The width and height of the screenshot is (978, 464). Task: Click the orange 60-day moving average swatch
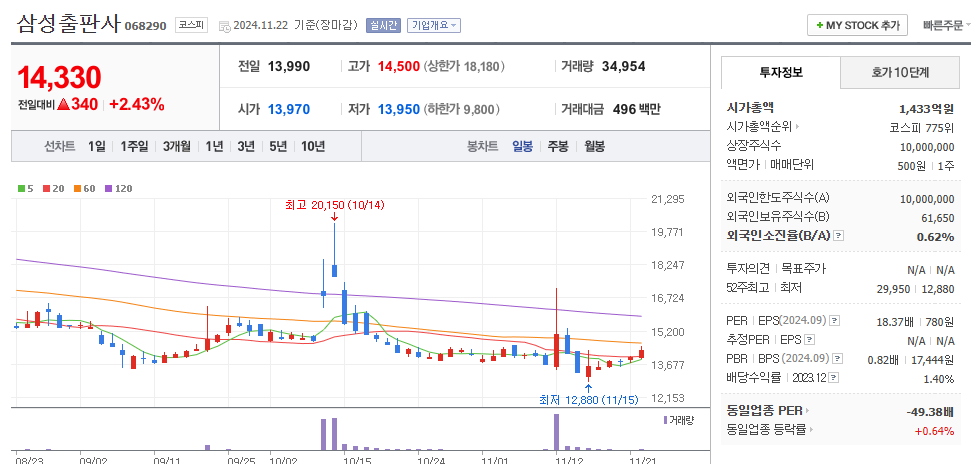coord(77,188)
